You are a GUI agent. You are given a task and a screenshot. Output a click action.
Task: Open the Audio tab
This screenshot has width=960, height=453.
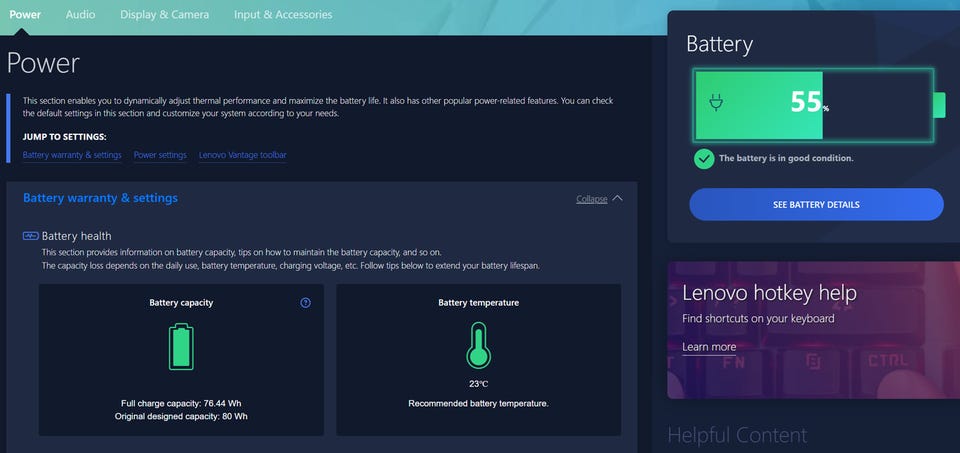click(x=80, y=14)
